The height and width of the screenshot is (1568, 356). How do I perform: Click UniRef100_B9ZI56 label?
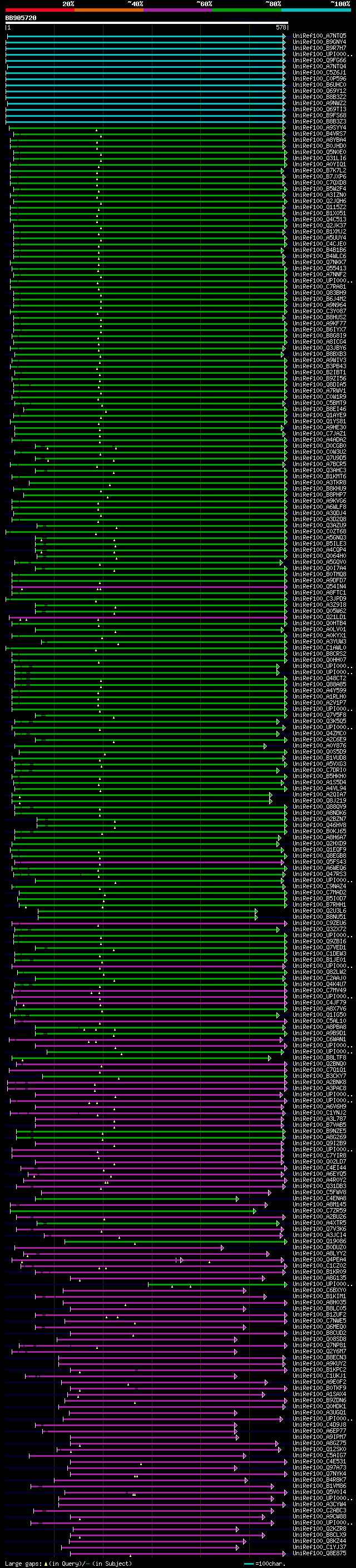319,379
